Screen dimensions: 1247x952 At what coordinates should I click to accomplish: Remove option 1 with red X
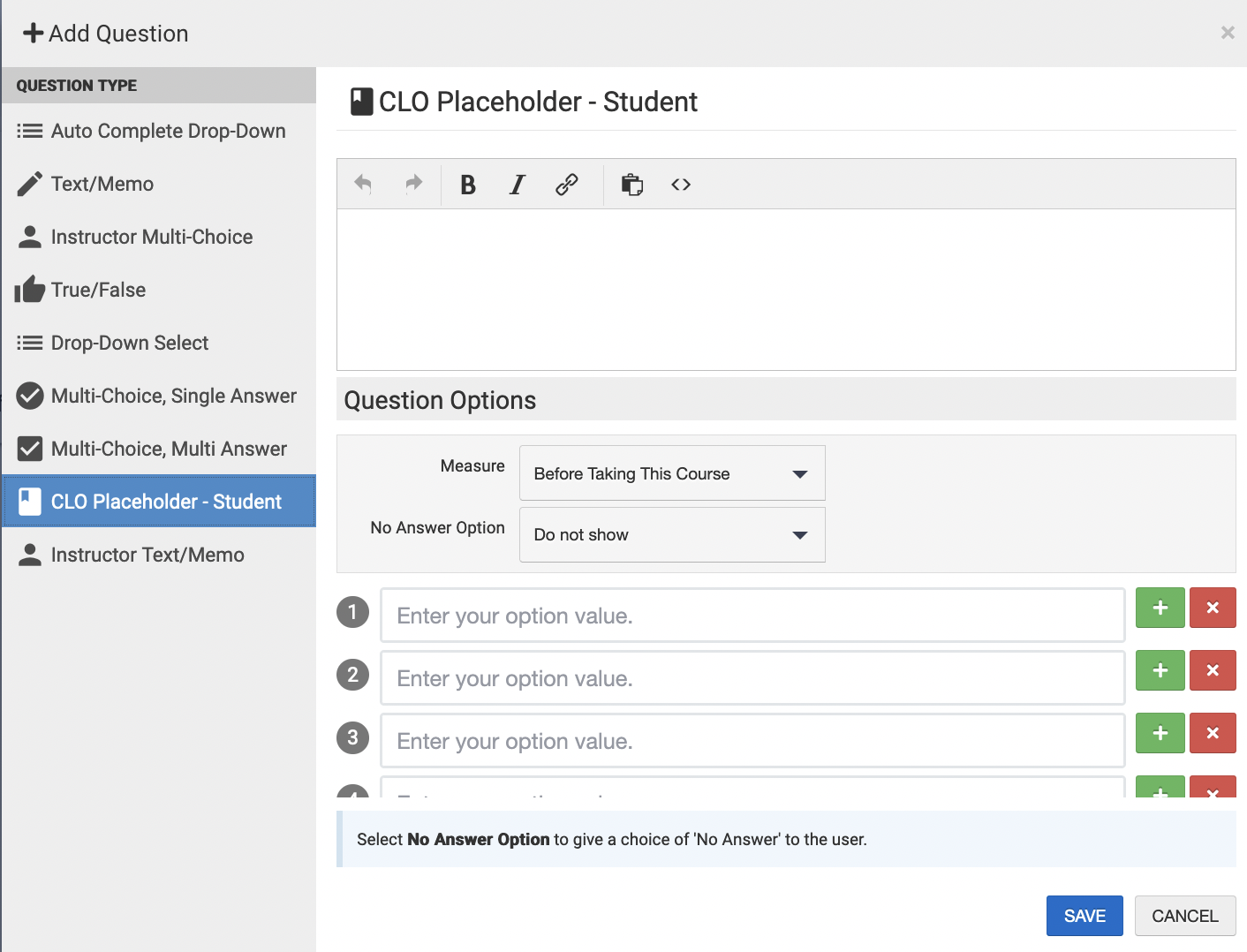(1213, 608)
